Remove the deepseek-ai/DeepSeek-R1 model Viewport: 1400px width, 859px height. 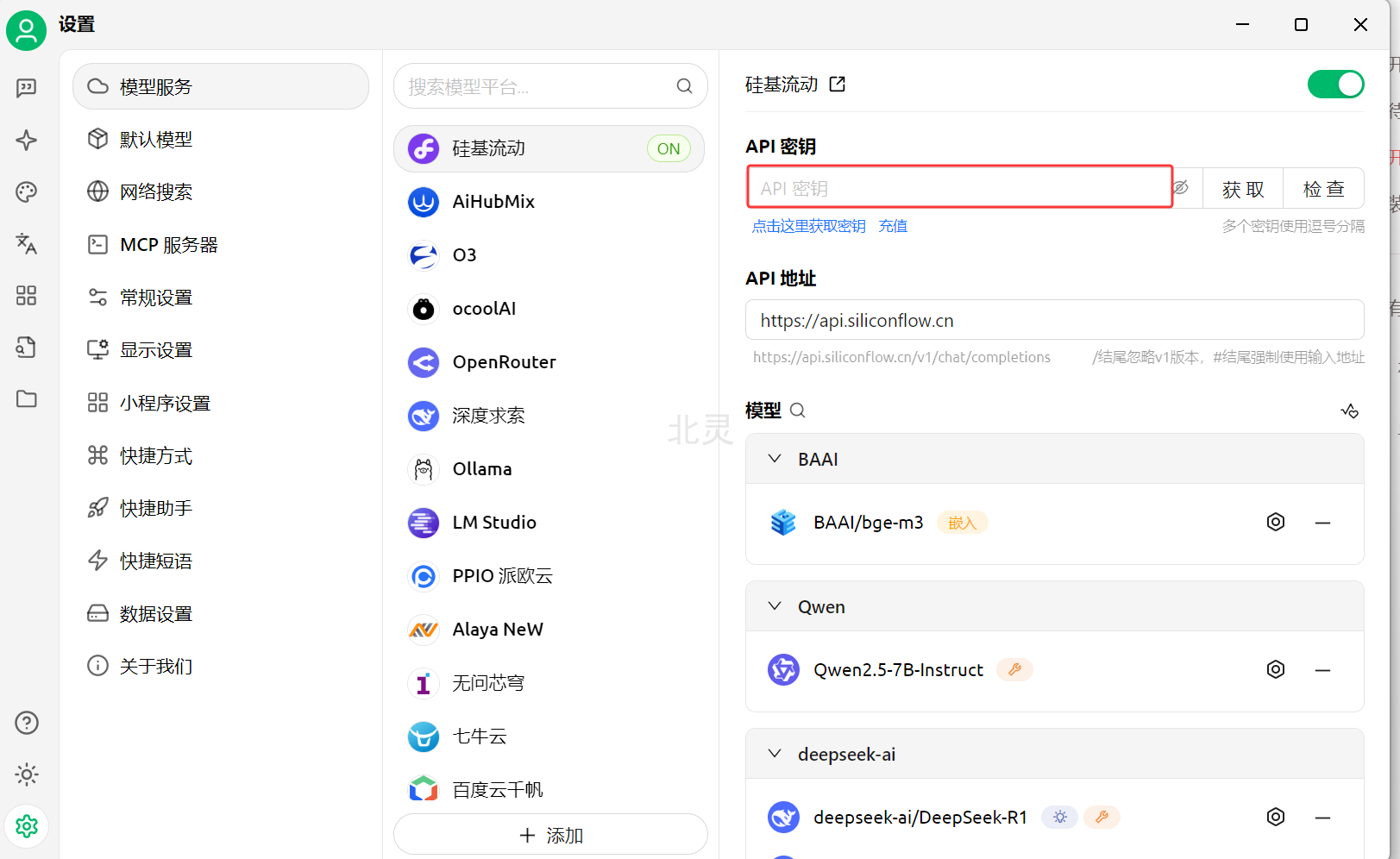(x=1322, y=818)
